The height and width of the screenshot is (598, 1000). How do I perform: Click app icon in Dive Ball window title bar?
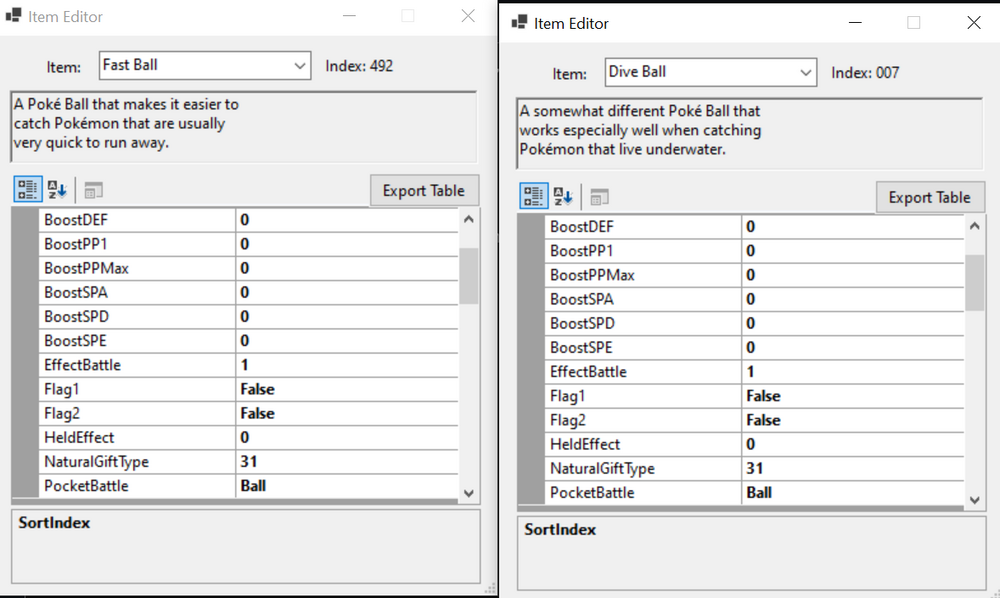tap(519, 22)
